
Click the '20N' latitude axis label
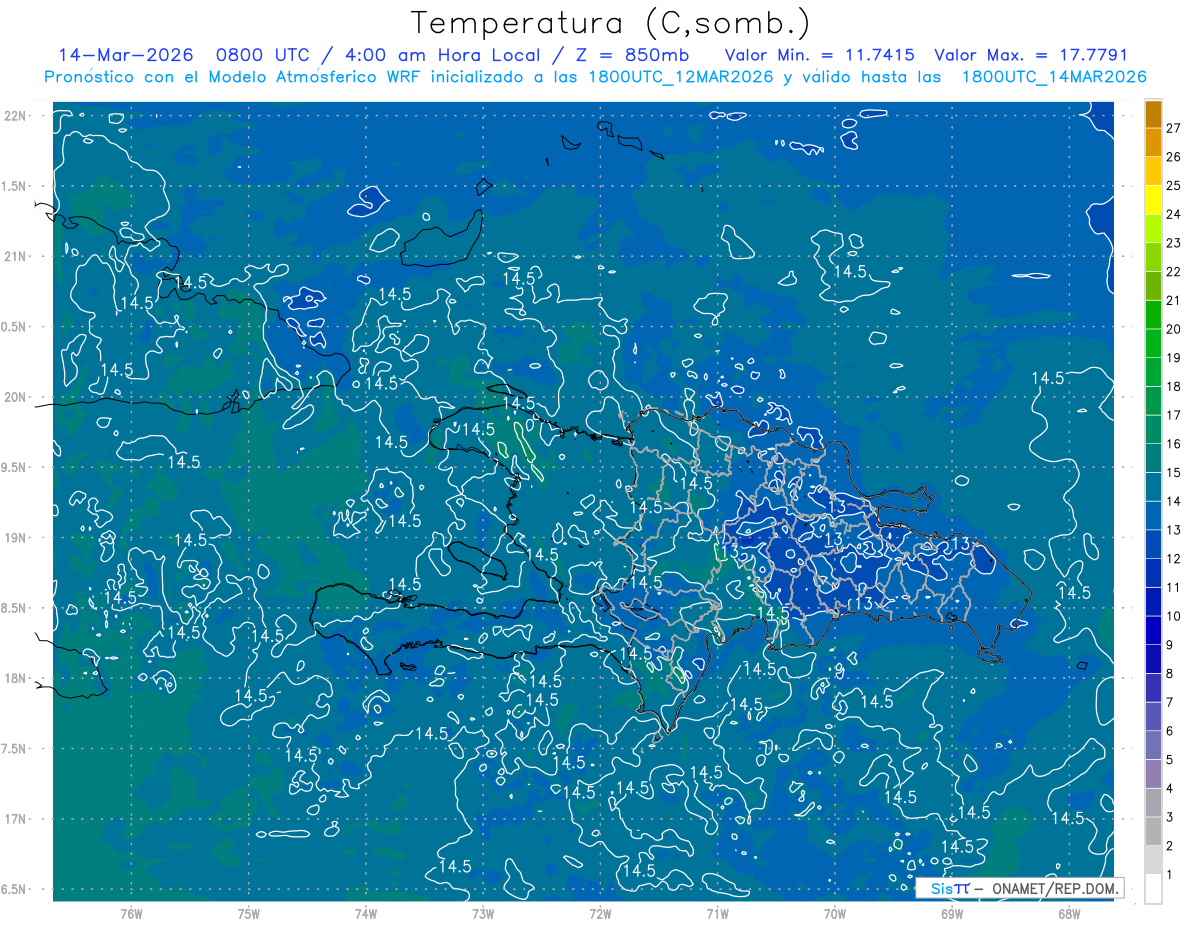[x=16, y=397]
